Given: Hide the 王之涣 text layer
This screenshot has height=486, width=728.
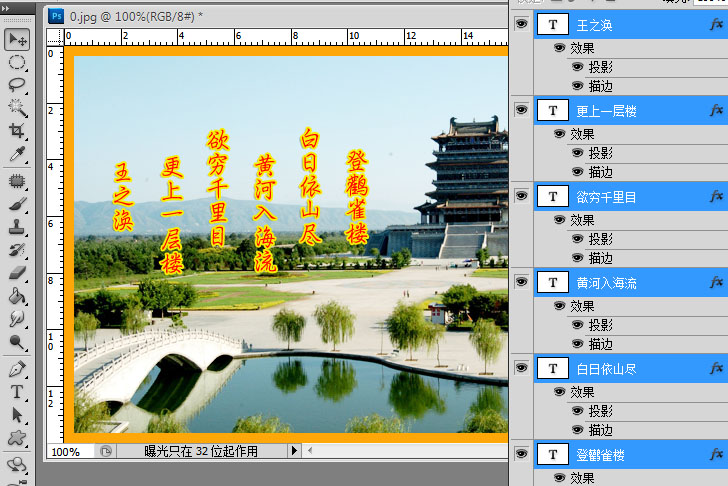Looking at the screenshot, I should click(522, 24).
